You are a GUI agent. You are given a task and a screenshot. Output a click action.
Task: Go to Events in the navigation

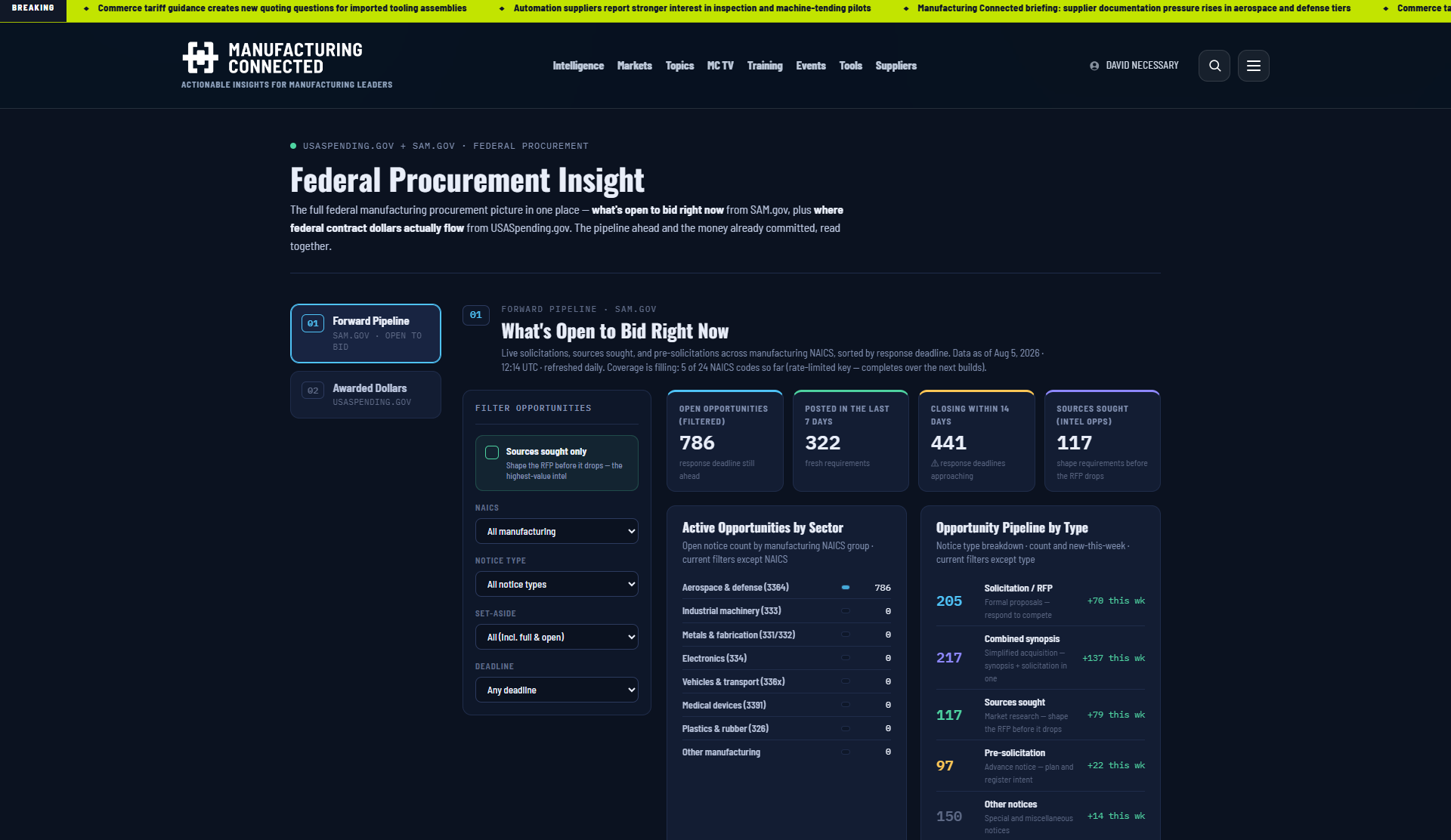click(811, 66)
